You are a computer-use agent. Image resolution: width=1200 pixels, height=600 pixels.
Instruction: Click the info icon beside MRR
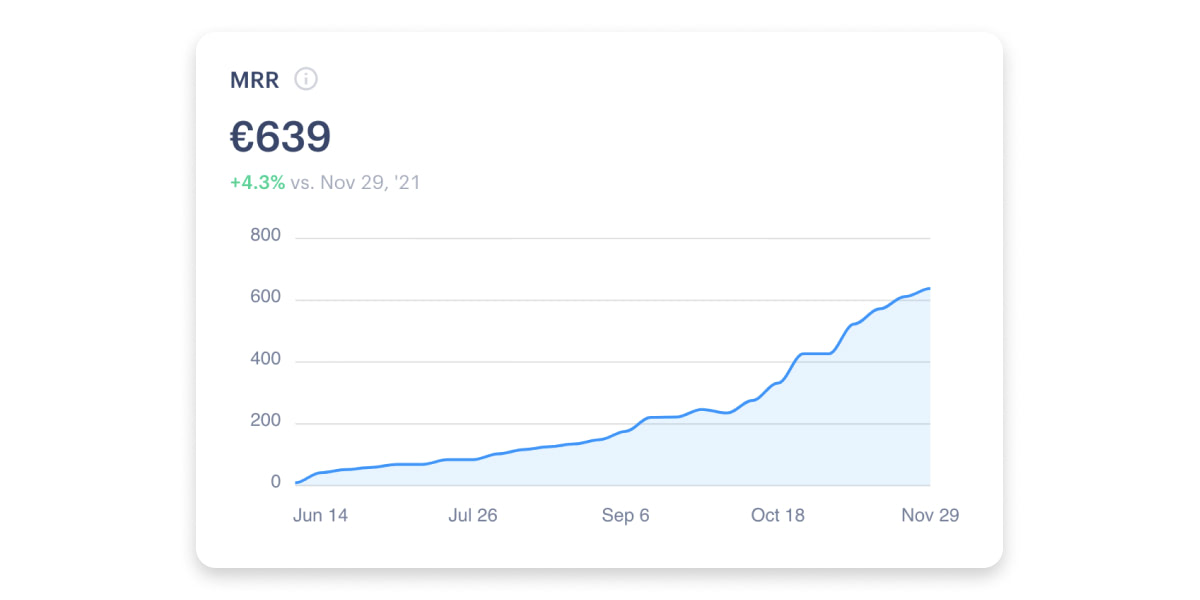click(x=306, y=79)
